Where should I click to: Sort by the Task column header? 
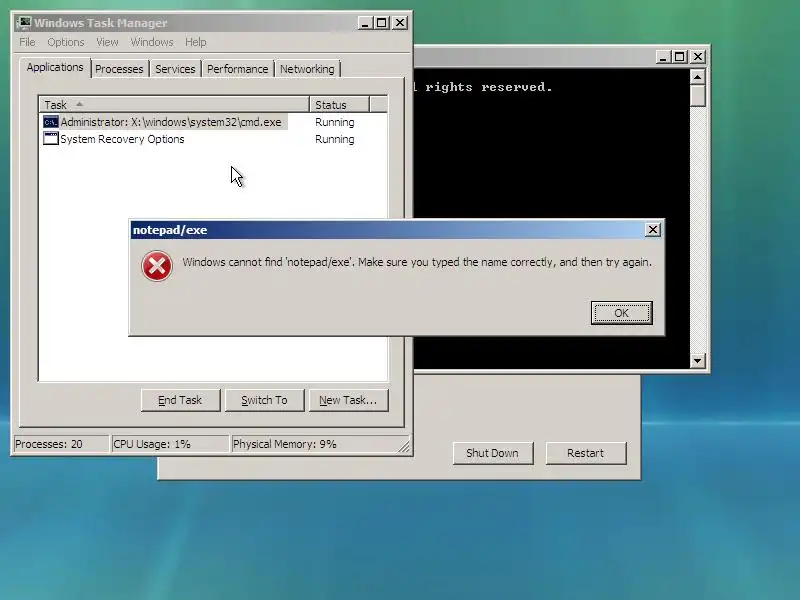pyautogui.click(x=174, y=105)
